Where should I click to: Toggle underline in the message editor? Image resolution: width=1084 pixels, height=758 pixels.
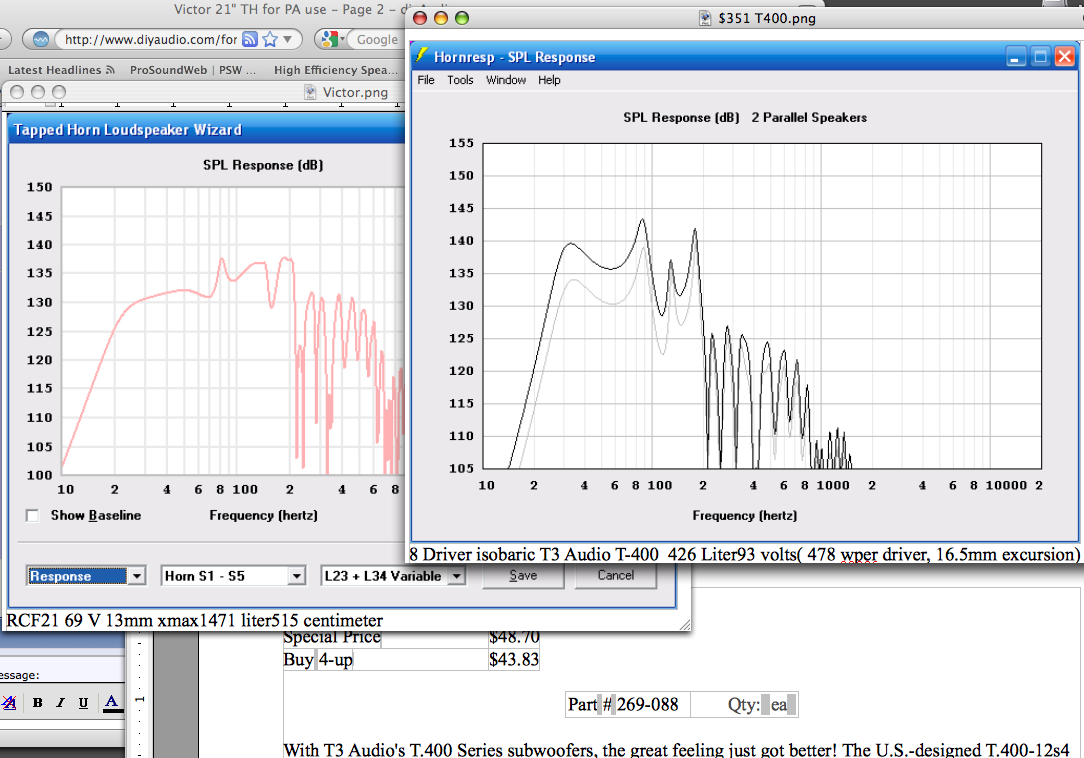[x=83, y=703]
